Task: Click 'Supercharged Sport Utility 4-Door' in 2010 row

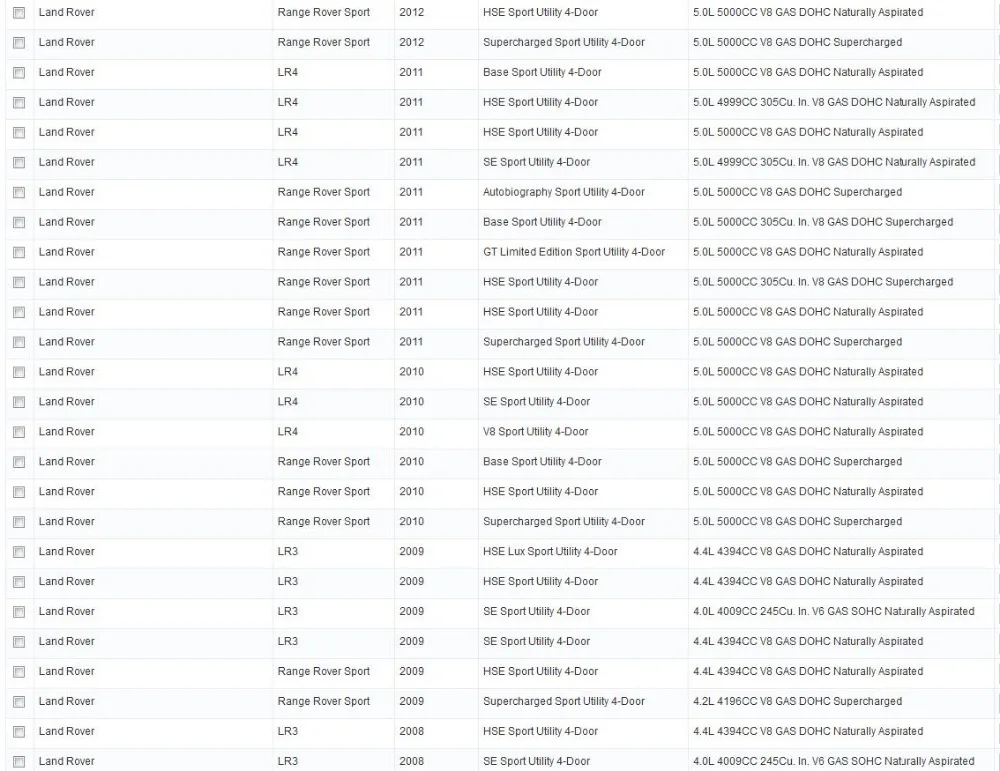Action: [564, 522]
